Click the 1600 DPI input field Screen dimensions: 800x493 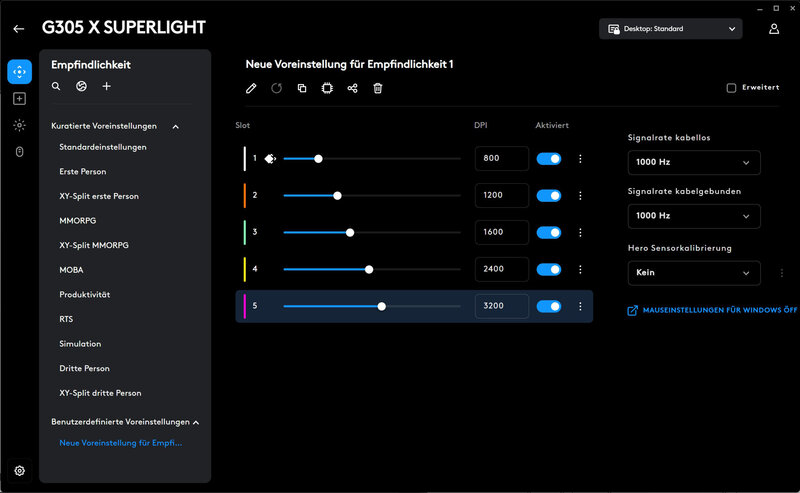[502, 232]
